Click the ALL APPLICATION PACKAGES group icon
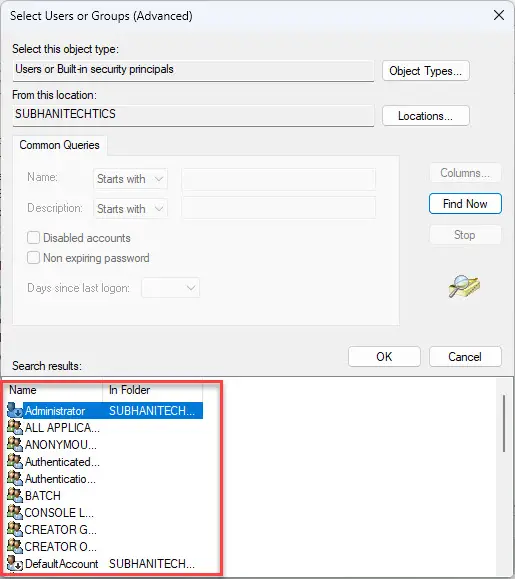515x579 pixels. pos(15,427)
